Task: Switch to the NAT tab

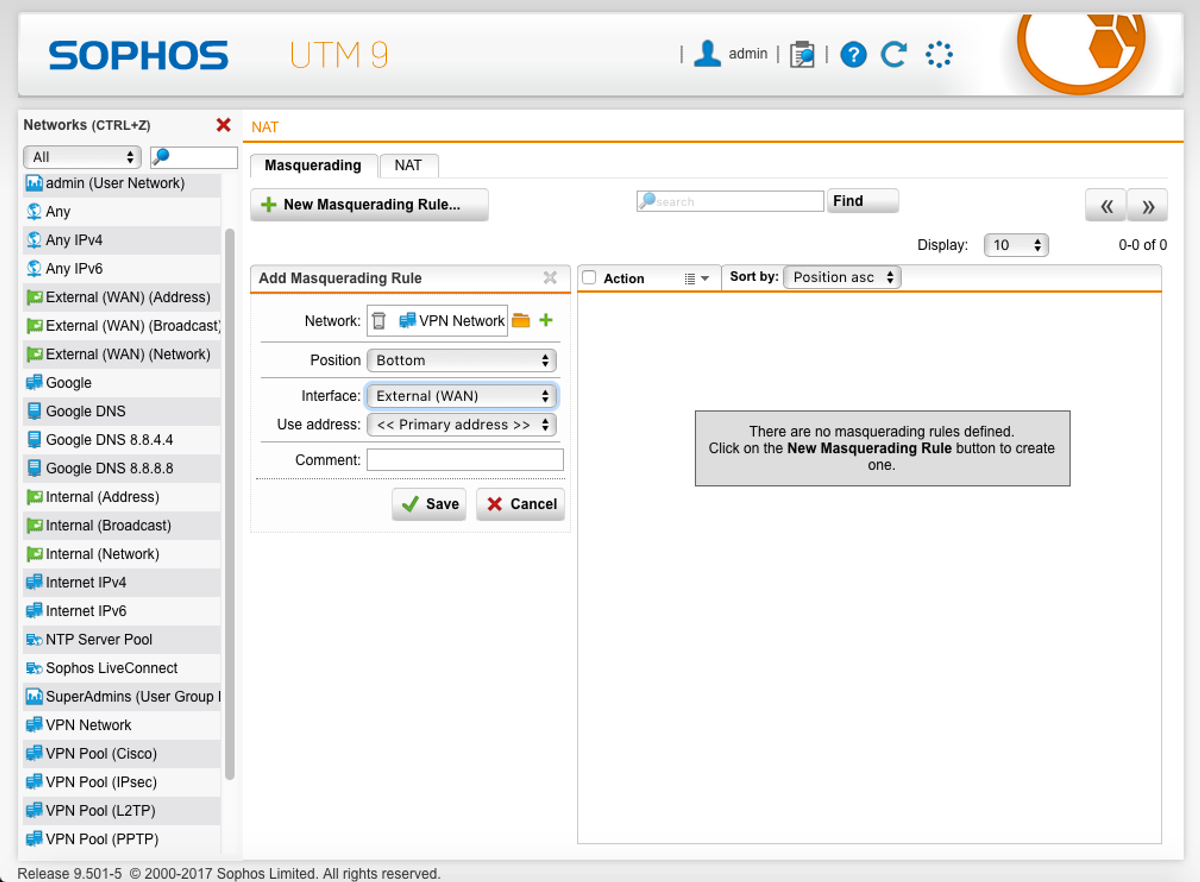Action: tap(408, 165)
